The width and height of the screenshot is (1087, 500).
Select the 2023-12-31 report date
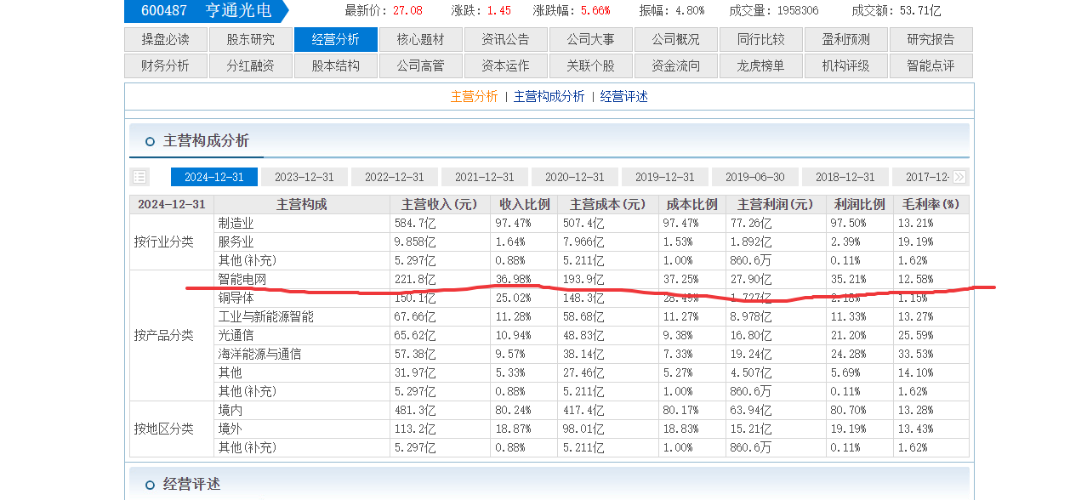pos(304,177)
